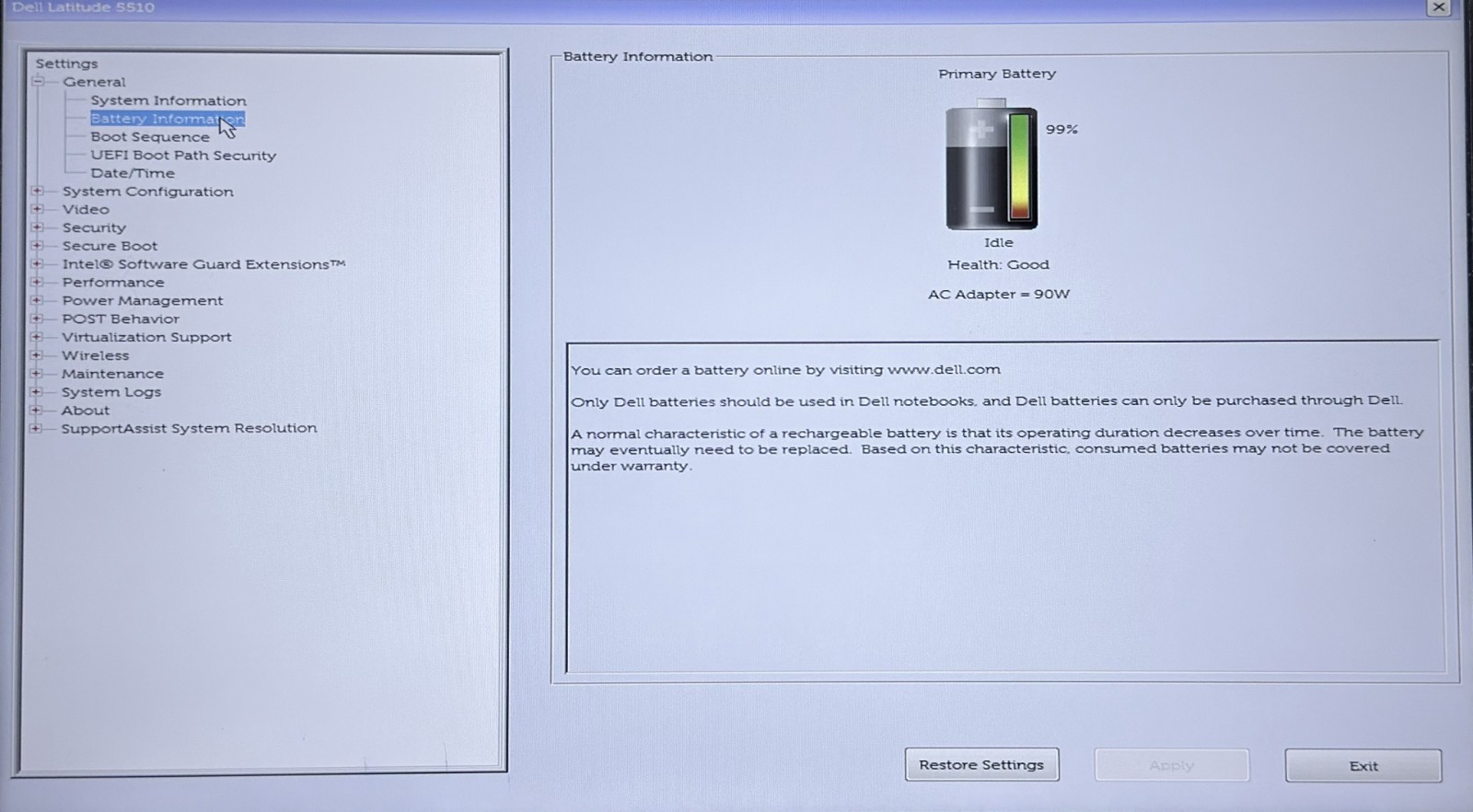1473x812 pixels.
Task: Select the Video category label
Action: [86, 209]
